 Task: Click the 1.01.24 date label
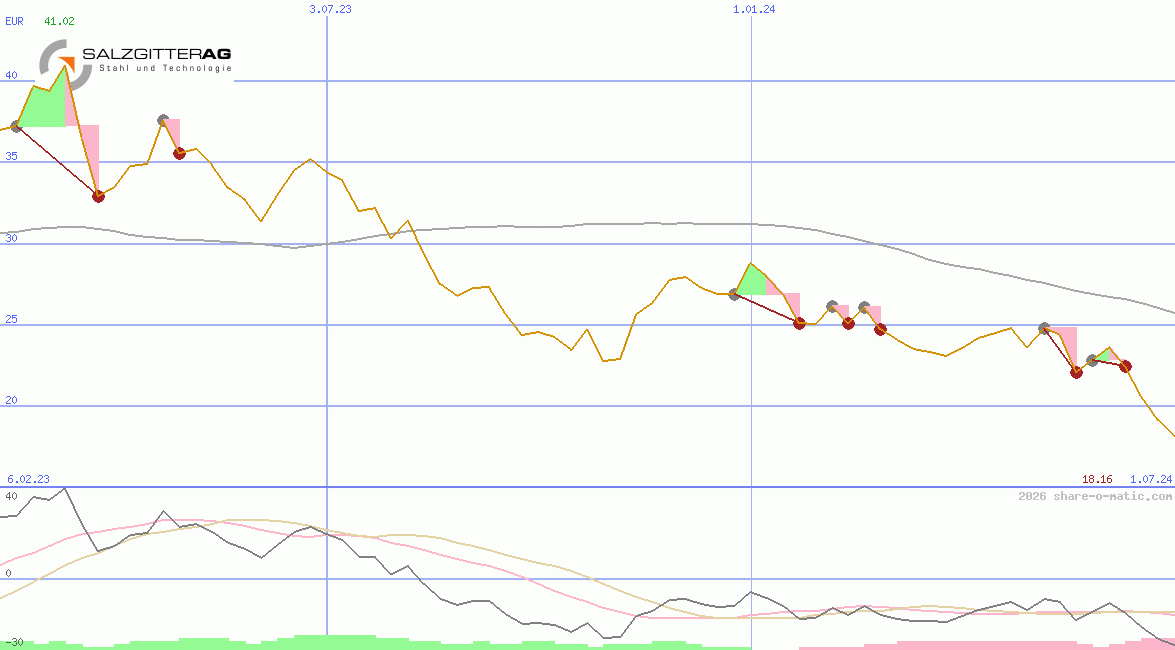click(x=754, y=9)
